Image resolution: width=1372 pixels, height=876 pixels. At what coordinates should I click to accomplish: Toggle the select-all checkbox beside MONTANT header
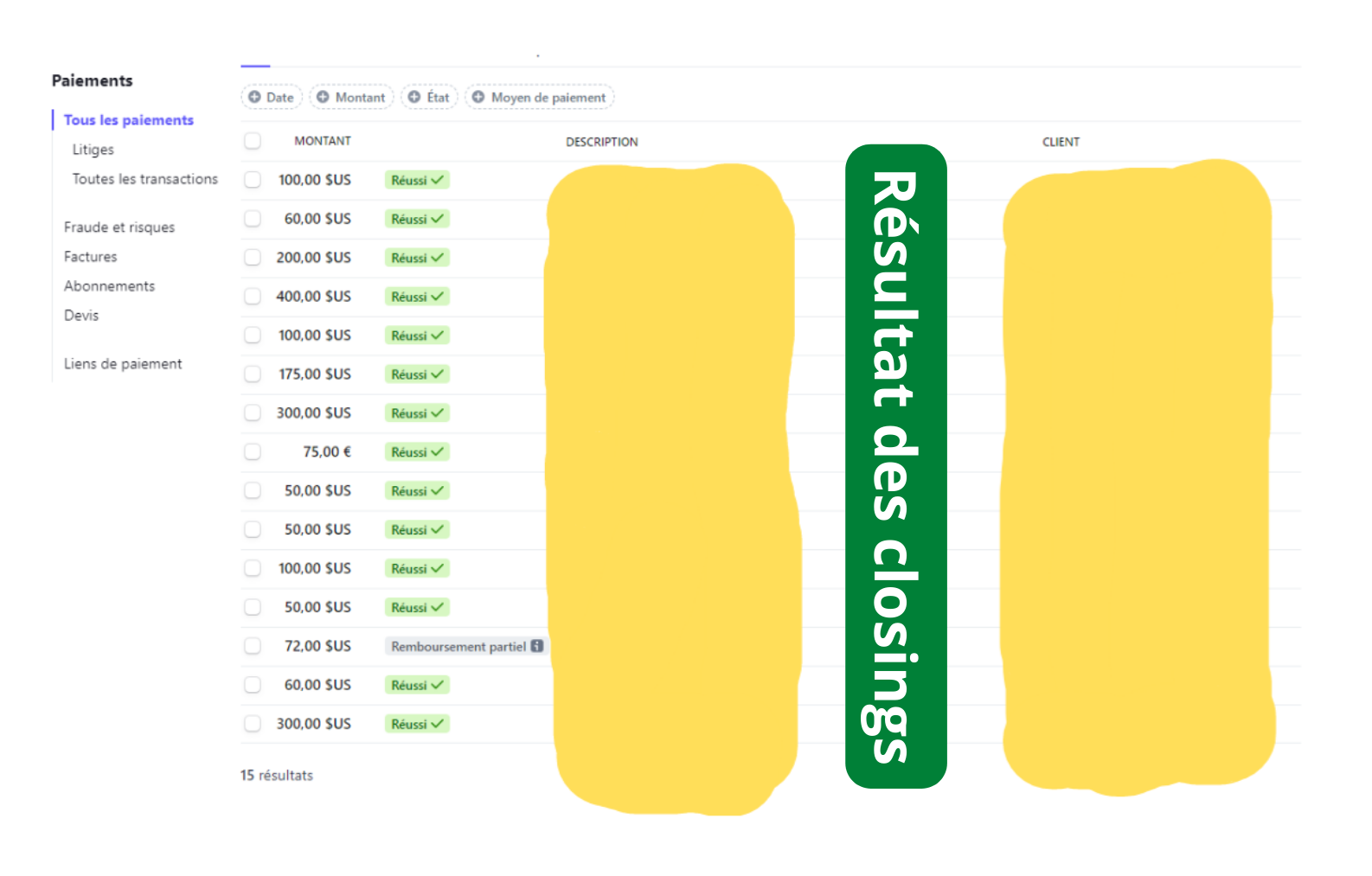[x=253, y=141]
